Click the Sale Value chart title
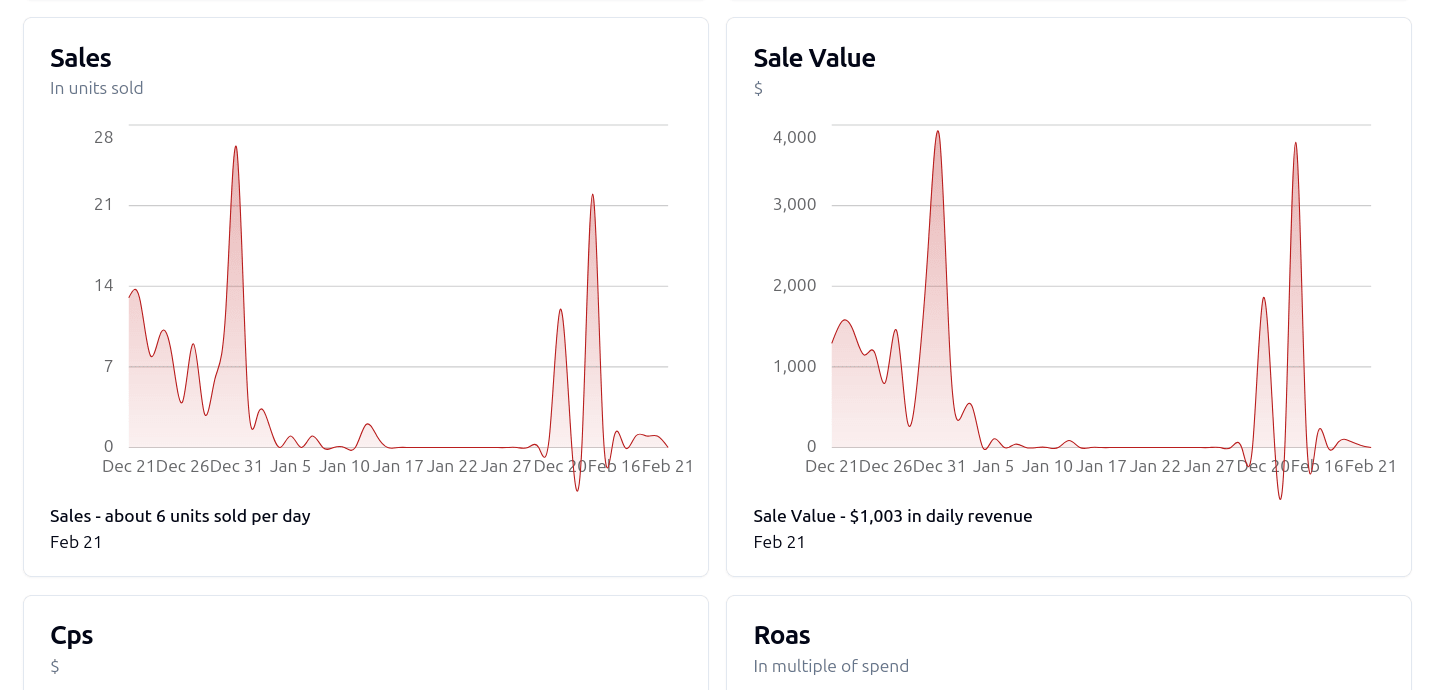The height and width of the screenshot is (690, 1438). [x=814, y=58]
